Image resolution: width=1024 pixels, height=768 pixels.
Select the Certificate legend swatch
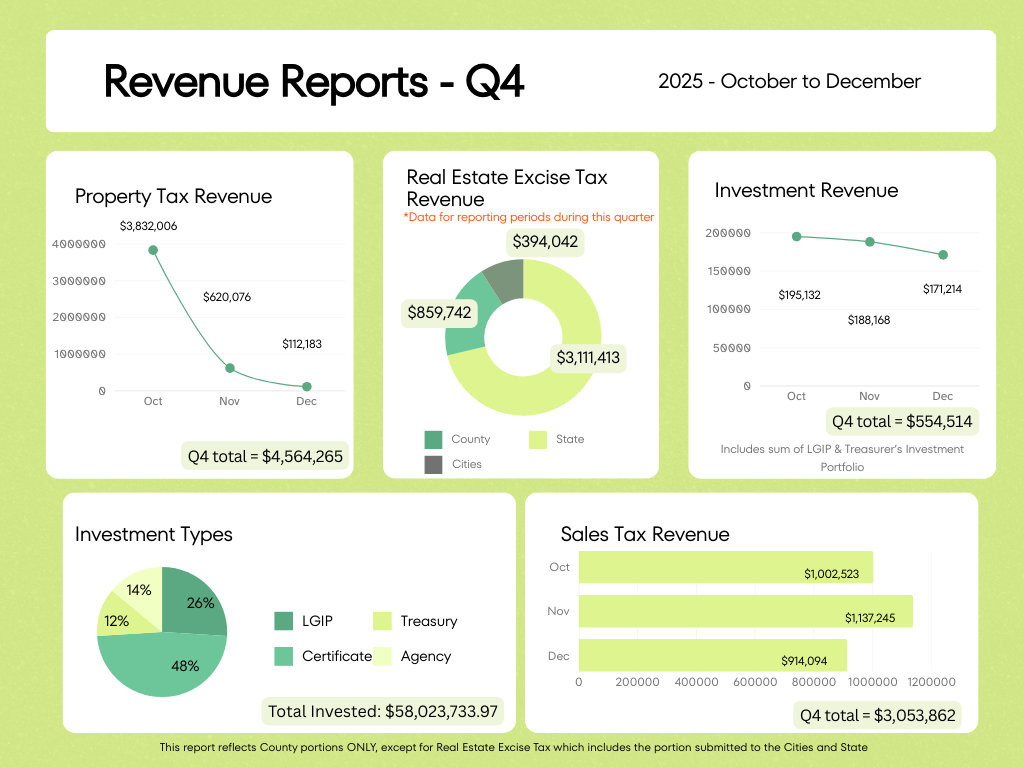(284, 656)
